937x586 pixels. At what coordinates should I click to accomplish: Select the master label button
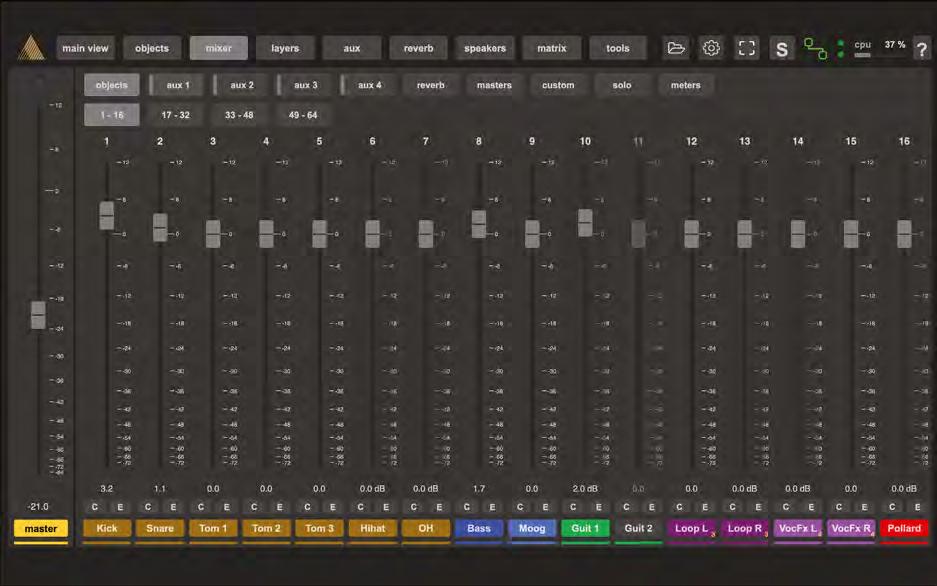(x=41, y=529)
